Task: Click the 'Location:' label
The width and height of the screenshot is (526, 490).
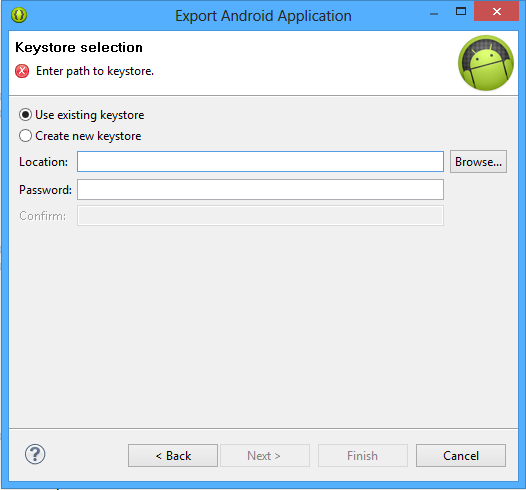Action: pos(44,162)
